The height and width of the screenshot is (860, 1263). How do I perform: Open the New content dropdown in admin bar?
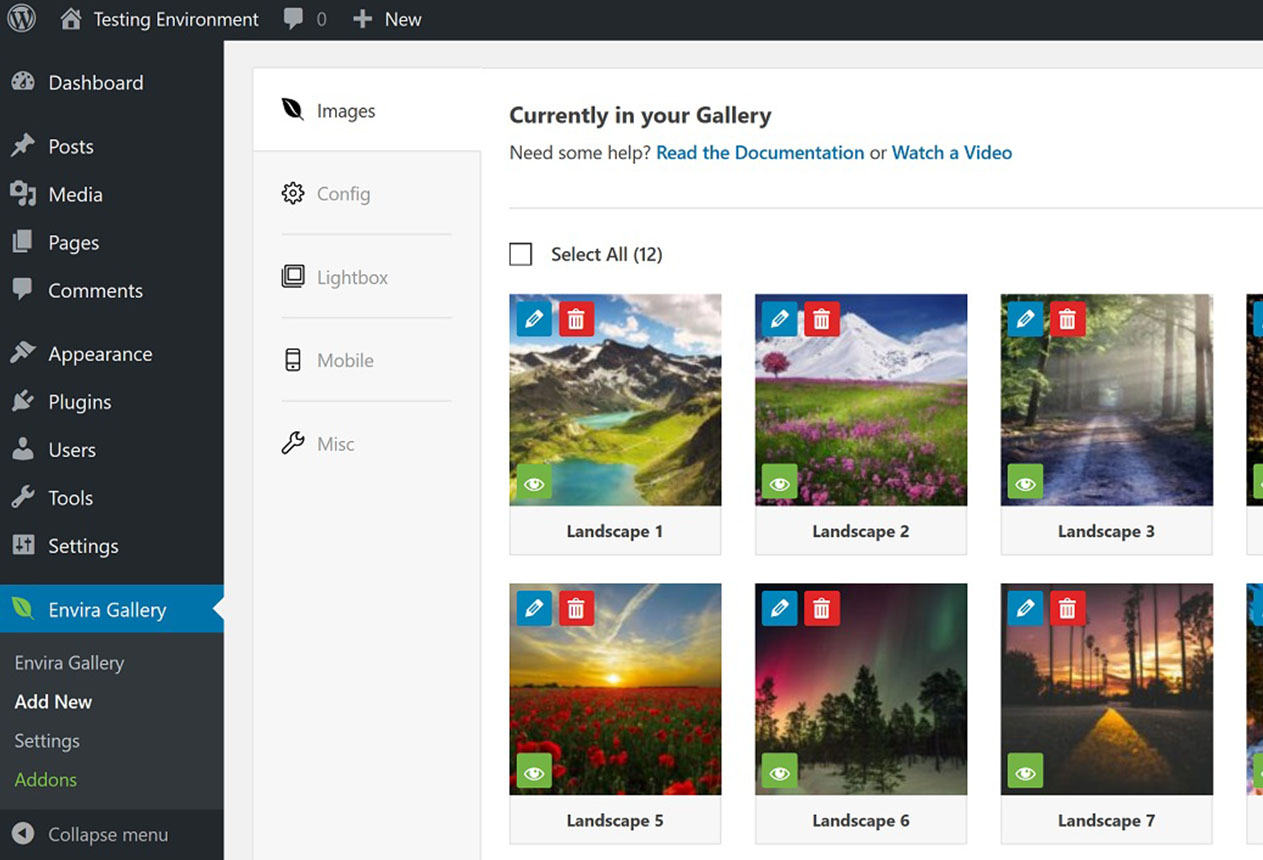[388, 19]
